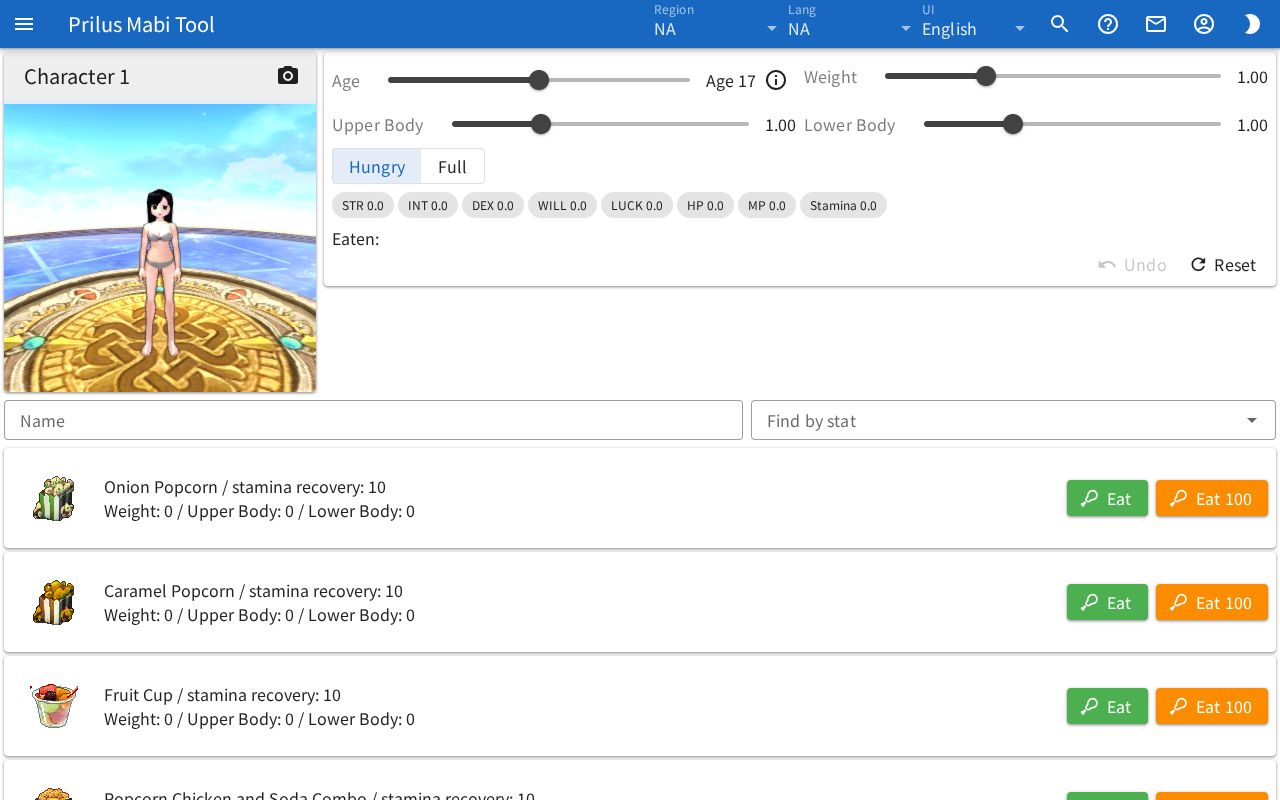Focus the Name search field
The width and height of the screenshot is (1280, 800).
(373, 420)
